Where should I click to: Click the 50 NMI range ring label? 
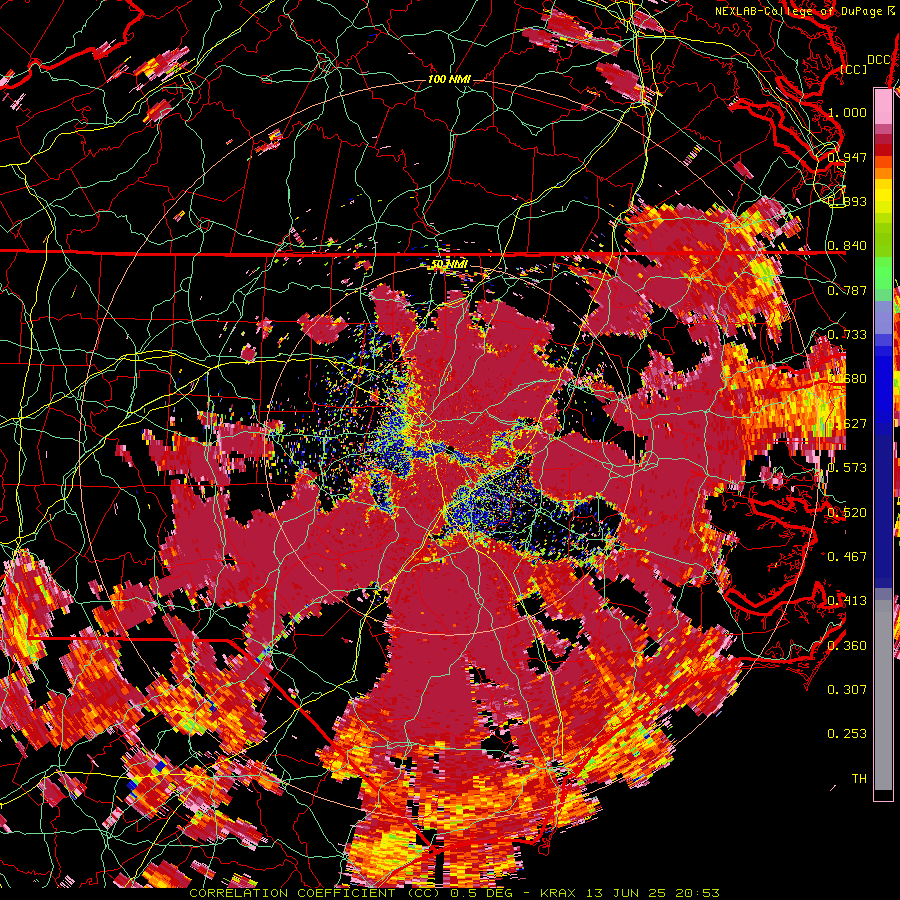449,265
